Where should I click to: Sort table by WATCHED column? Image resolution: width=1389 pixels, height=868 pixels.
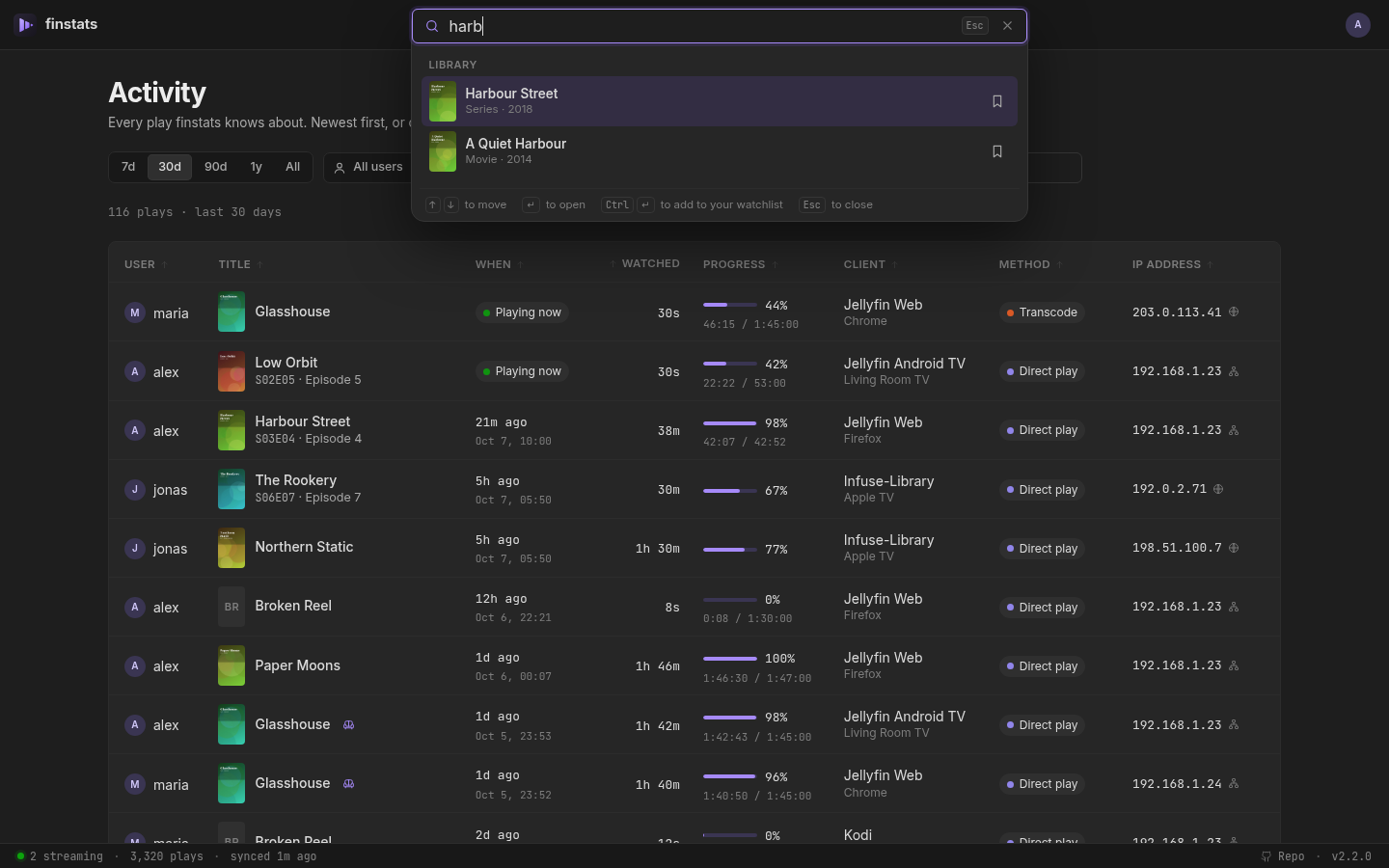[644, 263]
